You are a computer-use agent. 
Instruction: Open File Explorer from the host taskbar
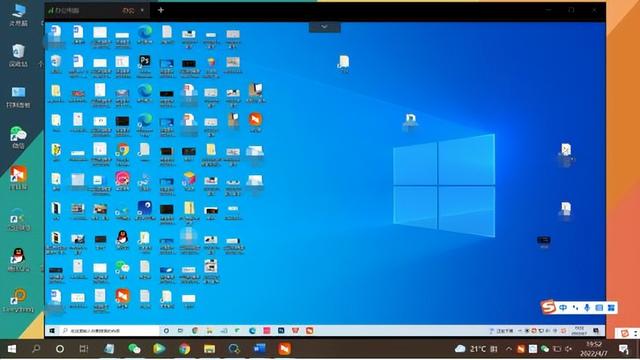coord(209,349)
